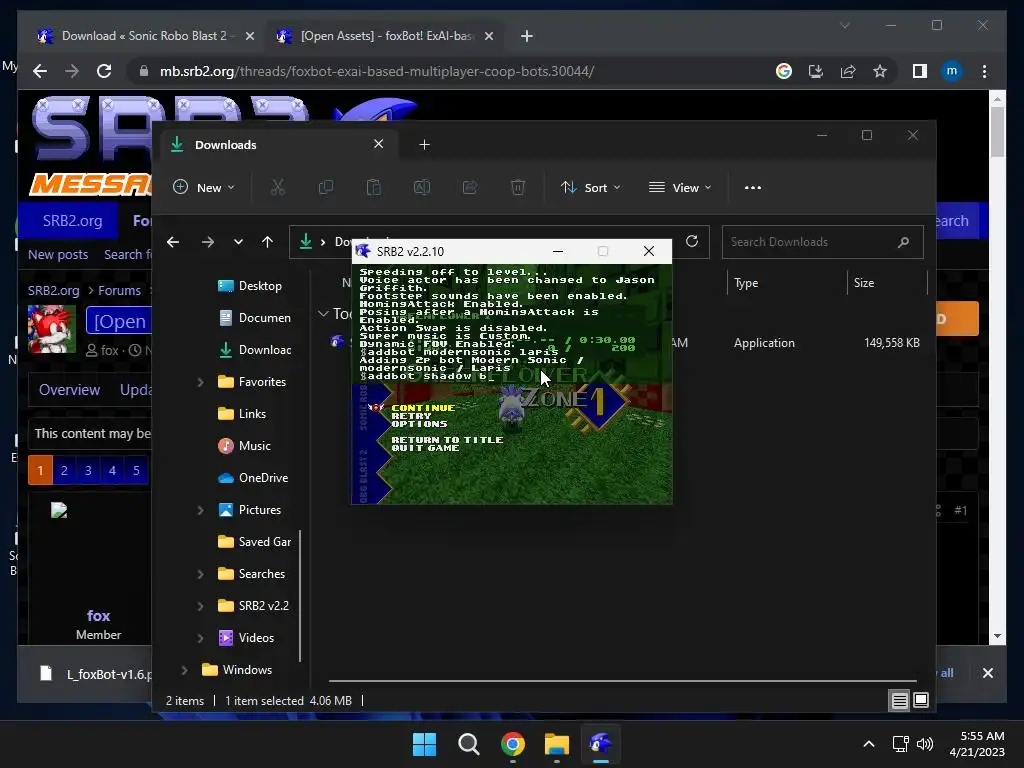
Task: Close the Downloads Explorer tab
Action: (378, 144)
